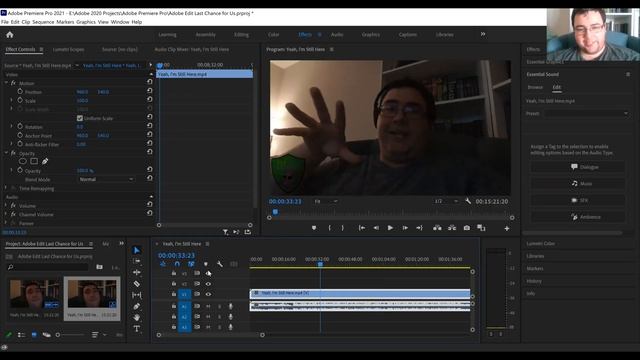640x360 pixels.
Task: Toggle track output eye for V1
Action: click(208, 294)
